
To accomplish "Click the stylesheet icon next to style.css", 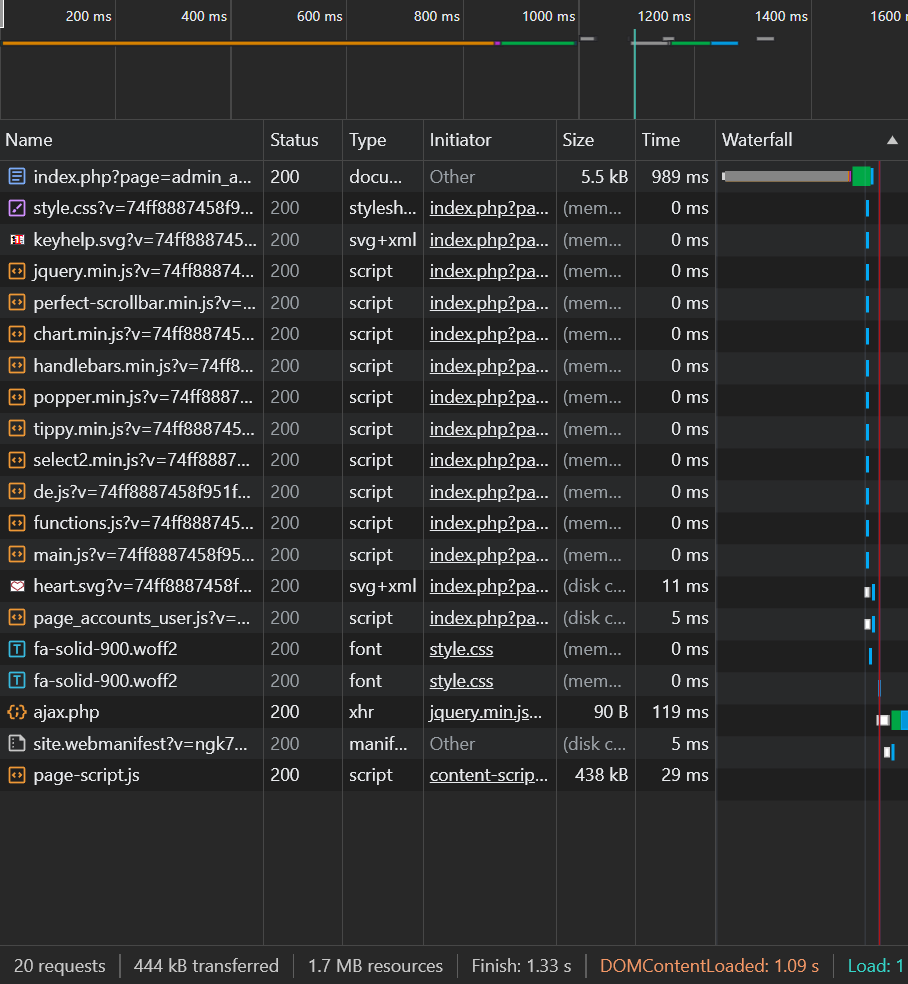I will pos(16,208).
